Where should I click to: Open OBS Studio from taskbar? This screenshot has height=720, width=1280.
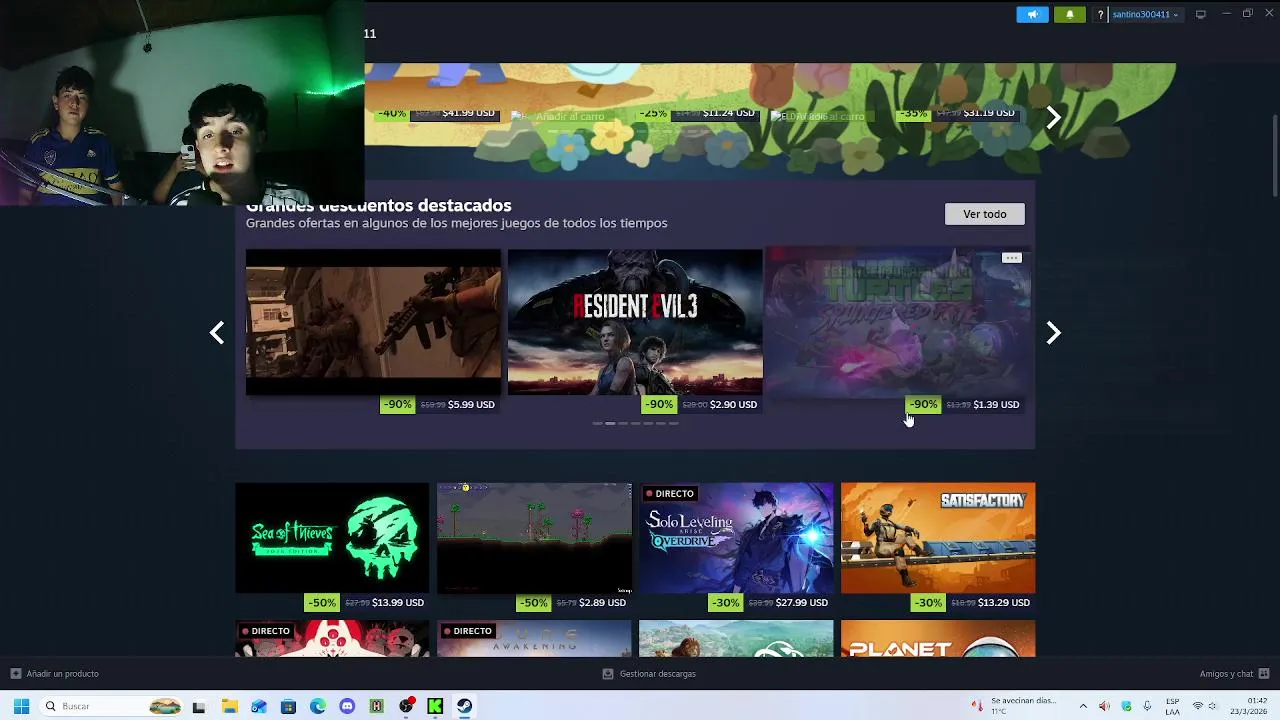point(406,706)
